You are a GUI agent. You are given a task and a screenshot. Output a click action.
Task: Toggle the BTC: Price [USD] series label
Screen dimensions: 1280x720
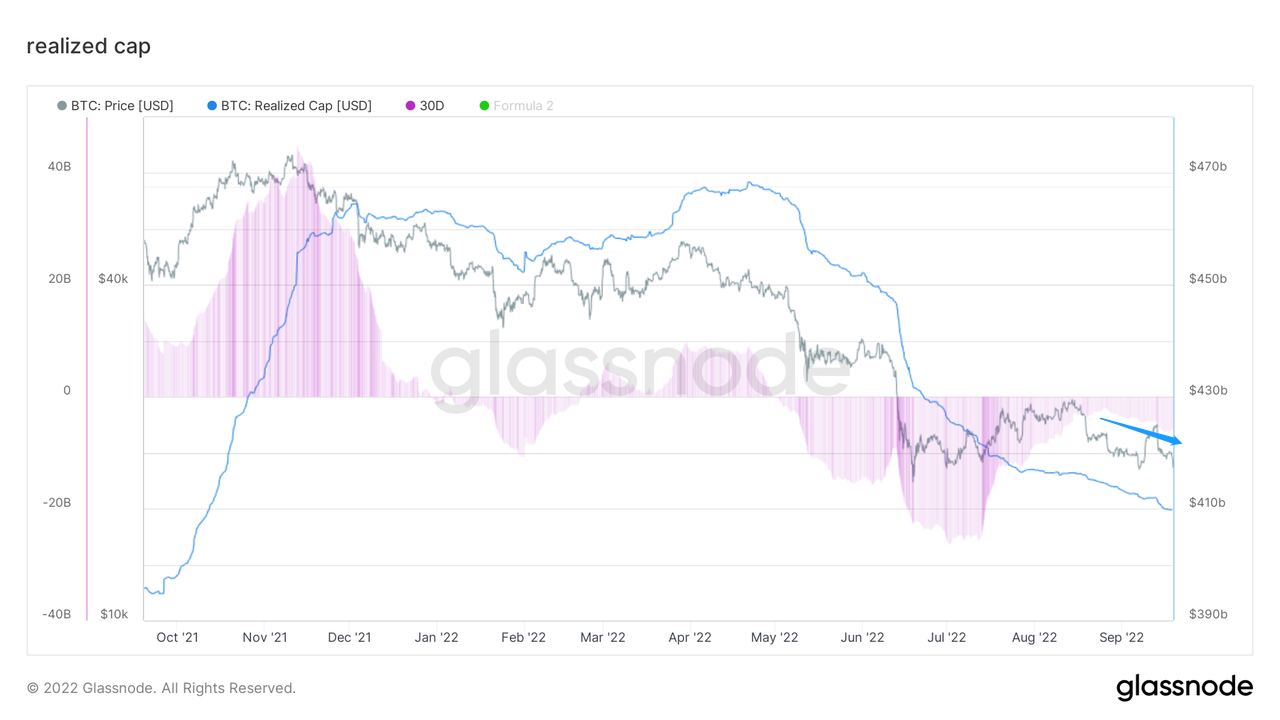point(122,106)
